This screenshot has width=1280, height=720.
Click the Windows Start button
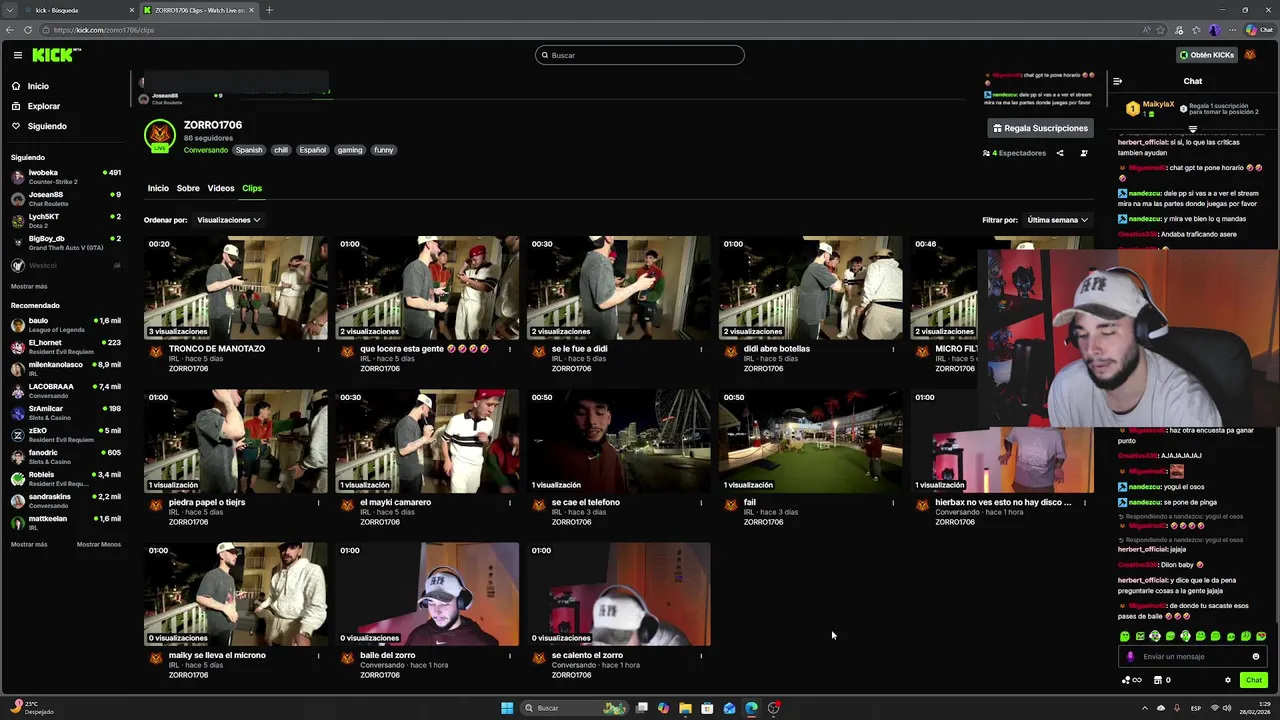(x=507, y=708)
